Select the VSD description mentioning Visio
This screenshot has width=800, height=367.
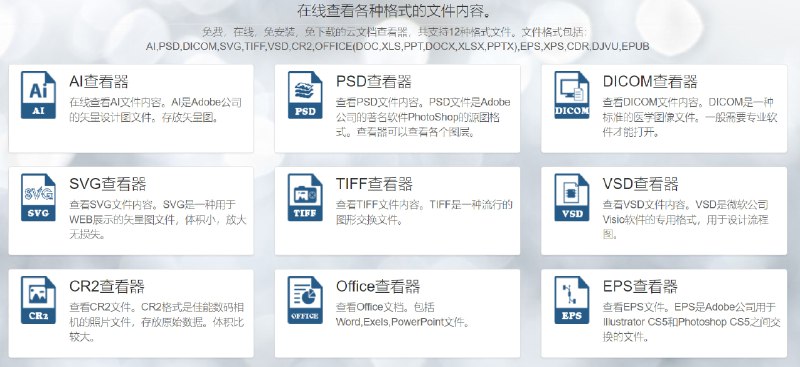point(685,220)
